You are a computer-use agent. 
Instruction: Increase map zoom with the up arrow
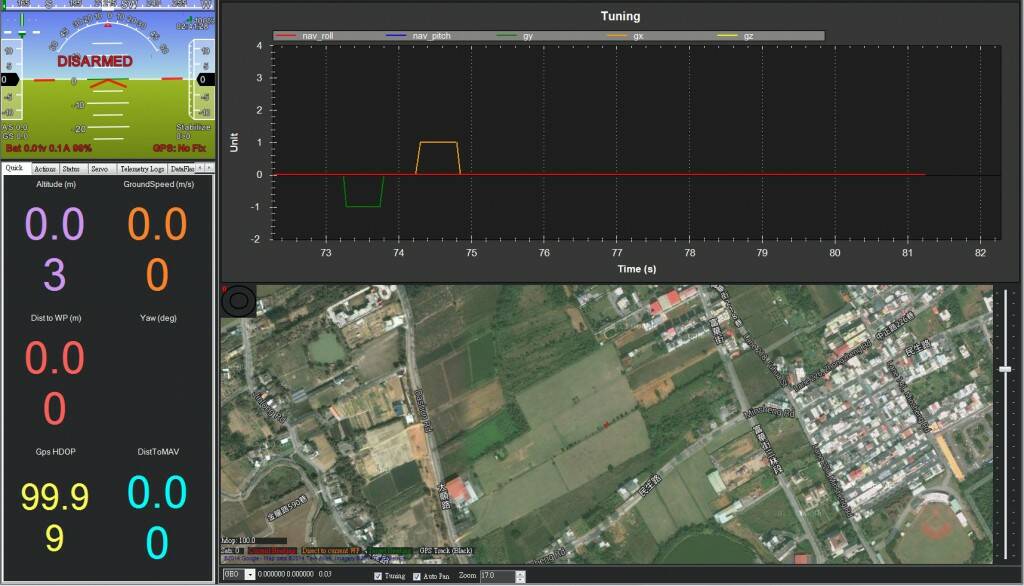pyautogui.click(x=520, y=573)
